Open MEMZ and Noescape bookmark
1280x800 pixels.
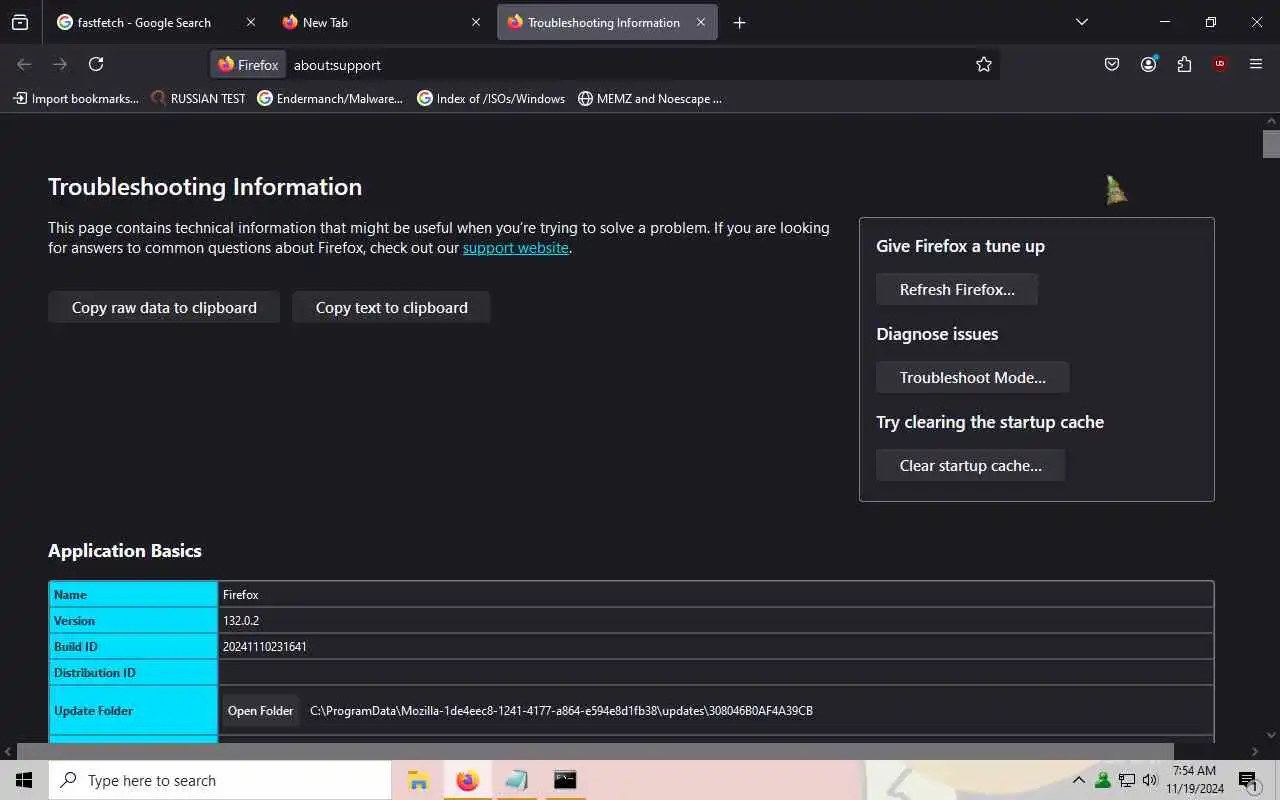coord(650,99)
